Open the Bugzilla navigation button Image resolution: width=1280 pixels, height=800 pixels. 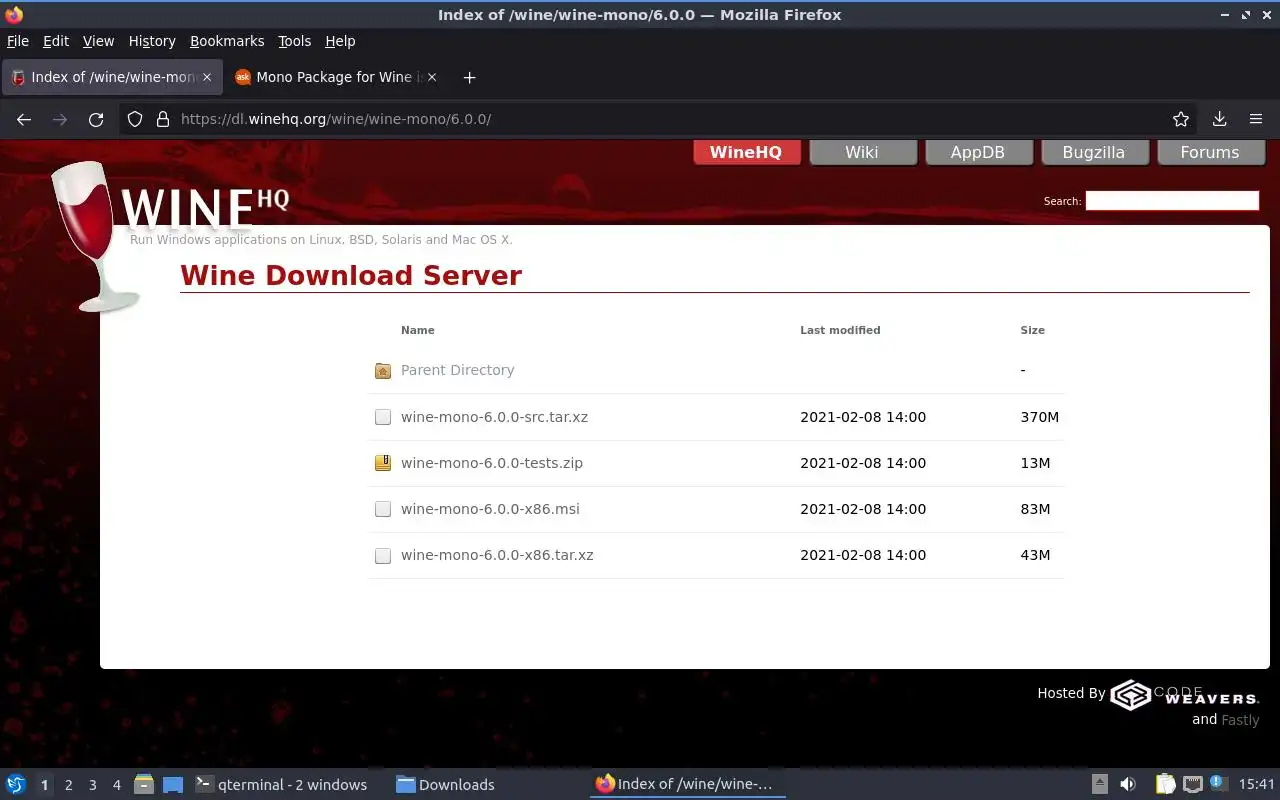pyautogui.click(x=1094, y=152)
